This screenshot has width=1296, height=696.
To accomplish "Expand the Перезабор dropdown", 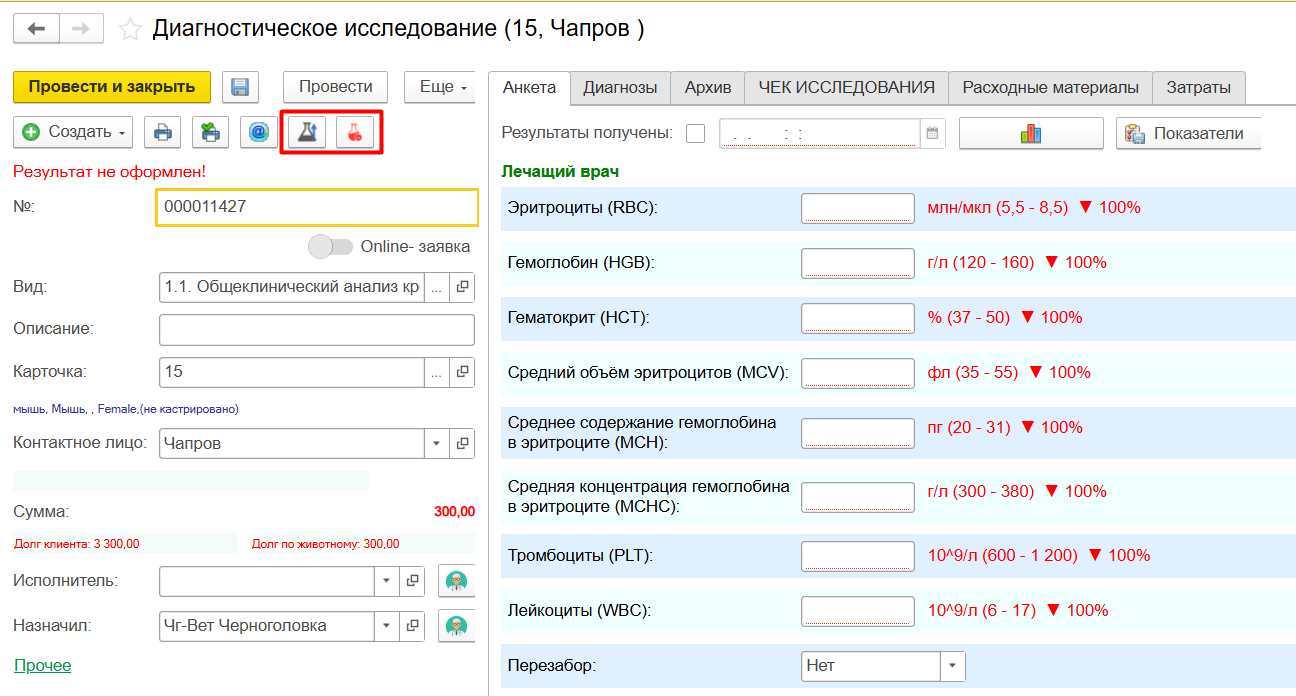I will pos(952,665).
